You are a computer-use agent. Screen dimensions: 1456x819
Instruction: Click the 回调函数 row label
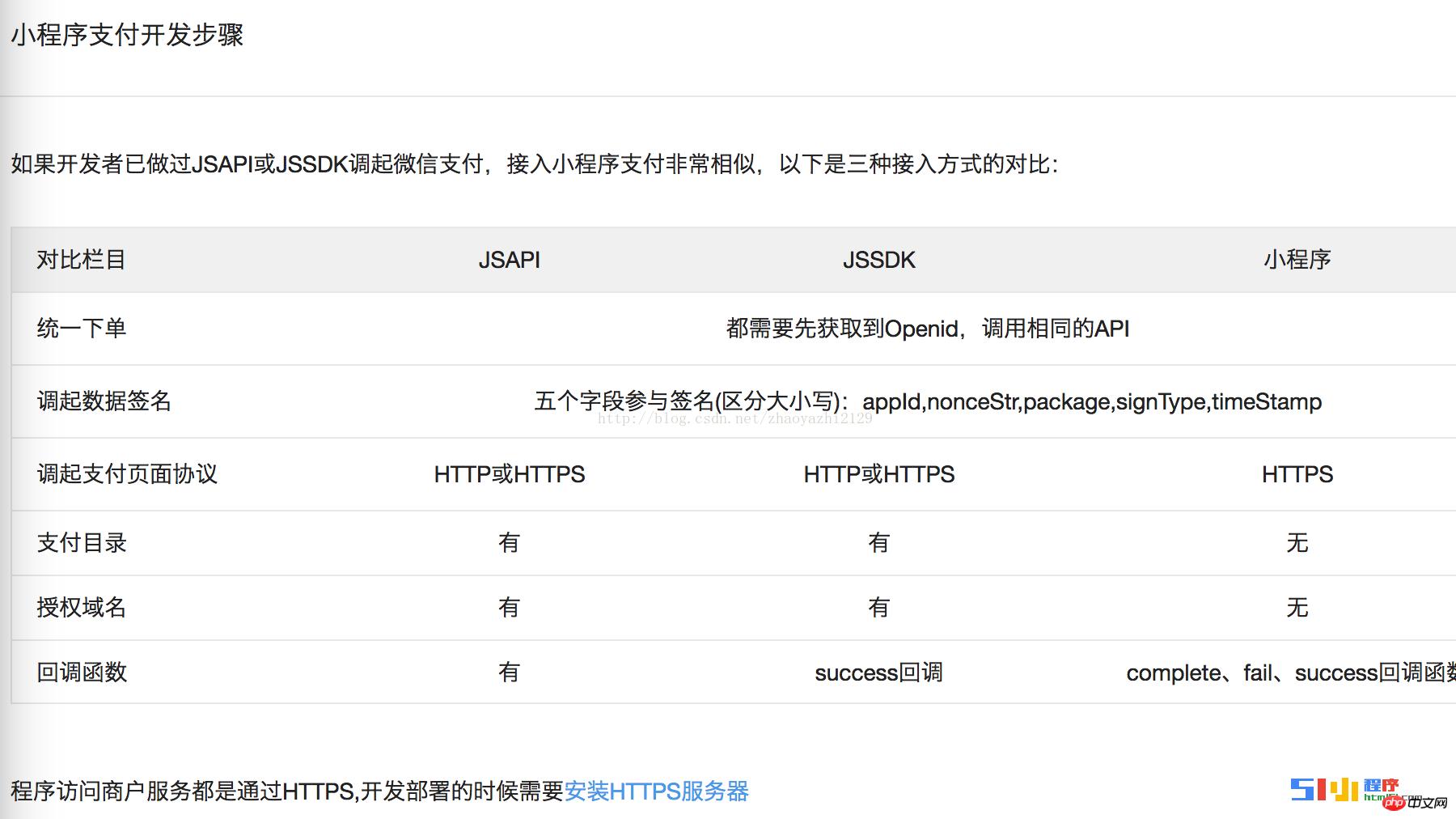coord(83,673)
